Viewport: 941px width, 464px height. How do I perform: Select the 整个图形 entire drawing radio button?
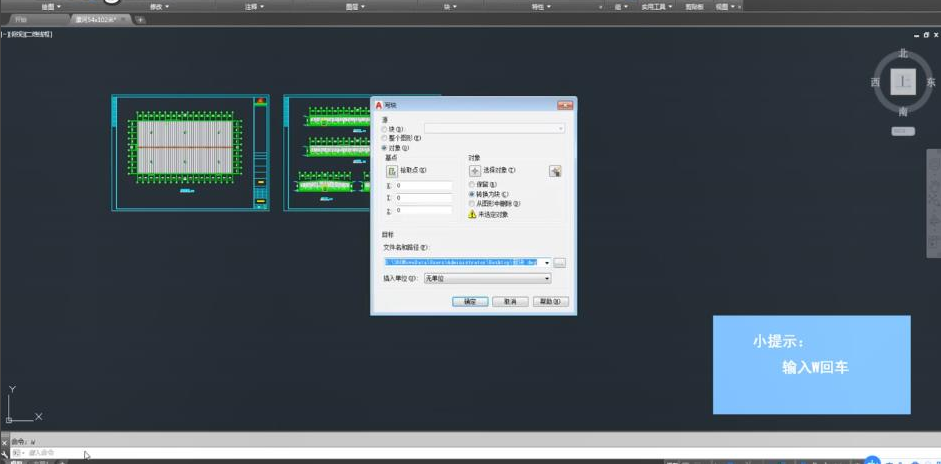tap(385, 138)
